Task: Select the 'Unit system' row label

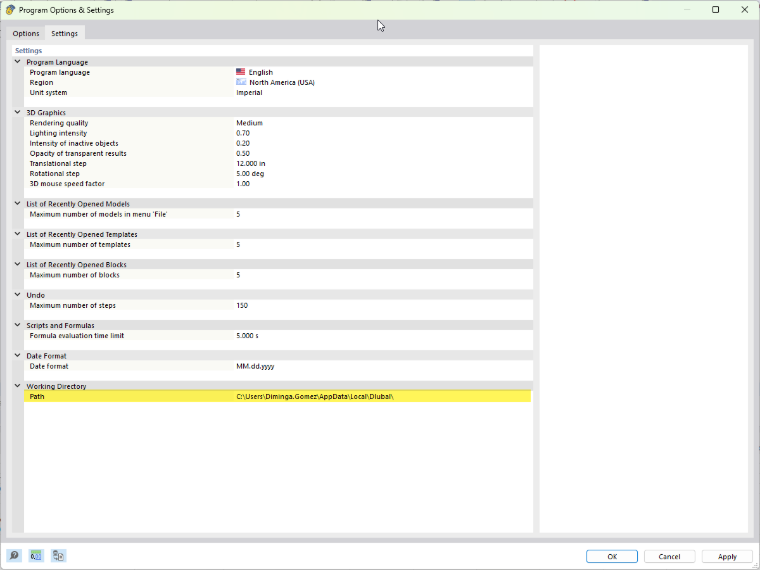Action: click(x=48, y=93)
